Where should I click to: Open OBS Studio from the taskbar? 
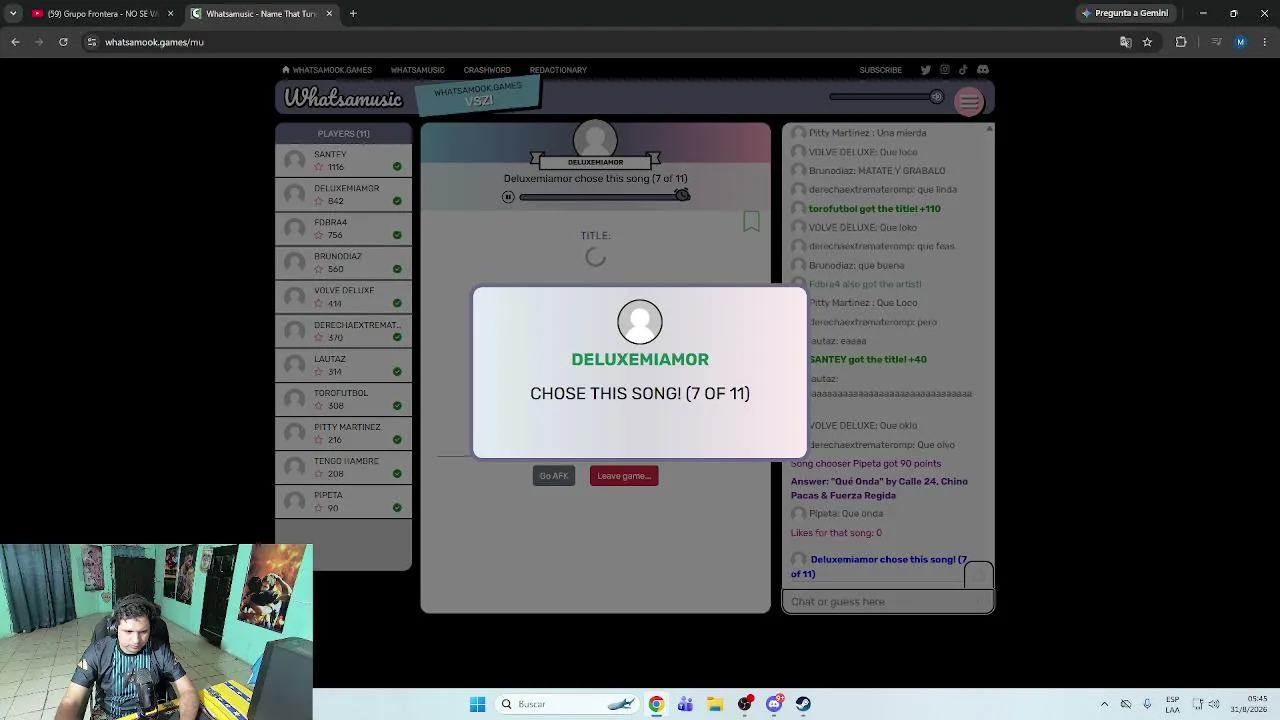coord(744,704)
